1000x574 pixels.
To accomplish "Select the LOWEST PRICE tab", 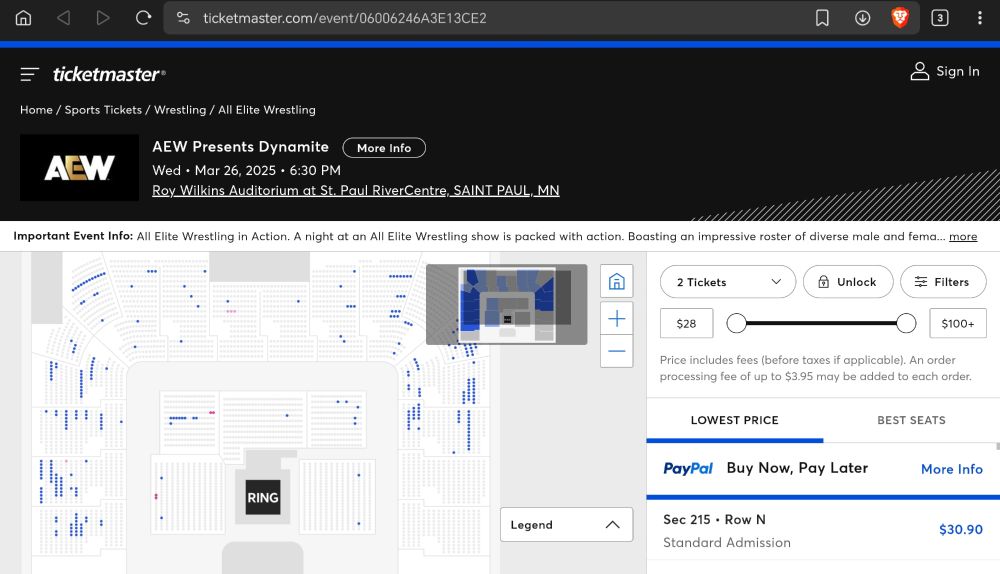I will 735,420.
